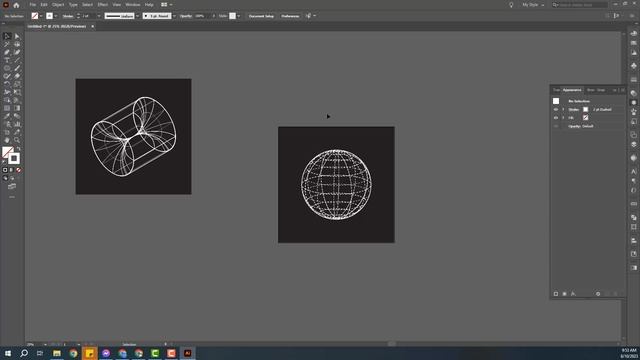Open the Edit menu
The height and width of the screenshot is (360, 640).
[x=44, y=5]
